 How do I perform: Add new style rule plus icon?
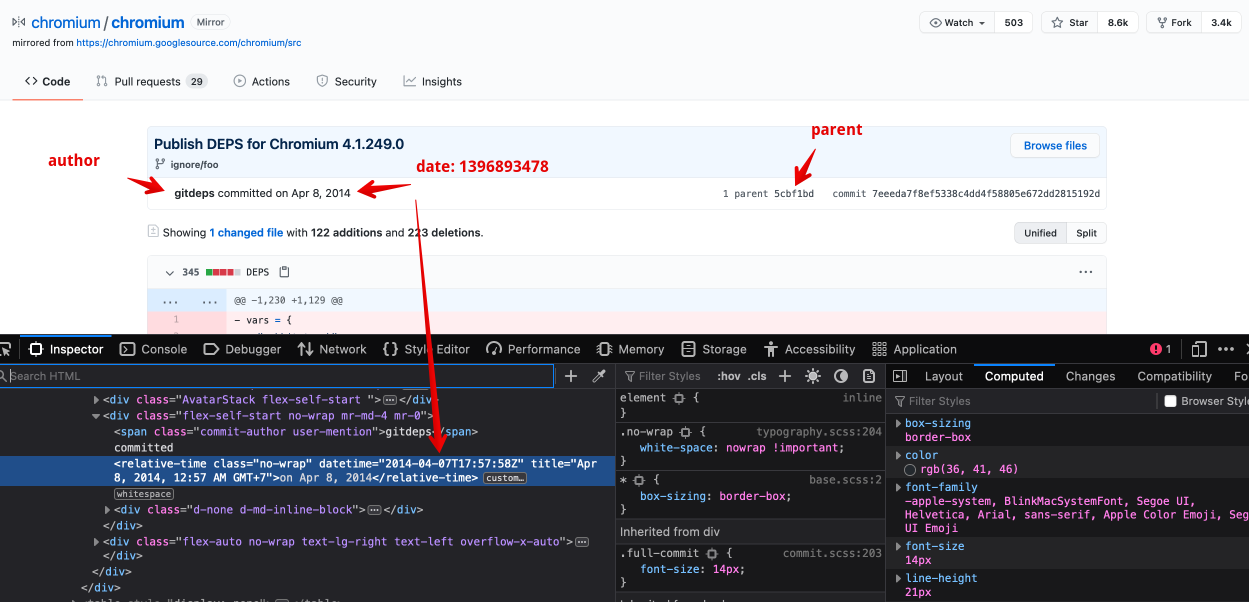785,376
